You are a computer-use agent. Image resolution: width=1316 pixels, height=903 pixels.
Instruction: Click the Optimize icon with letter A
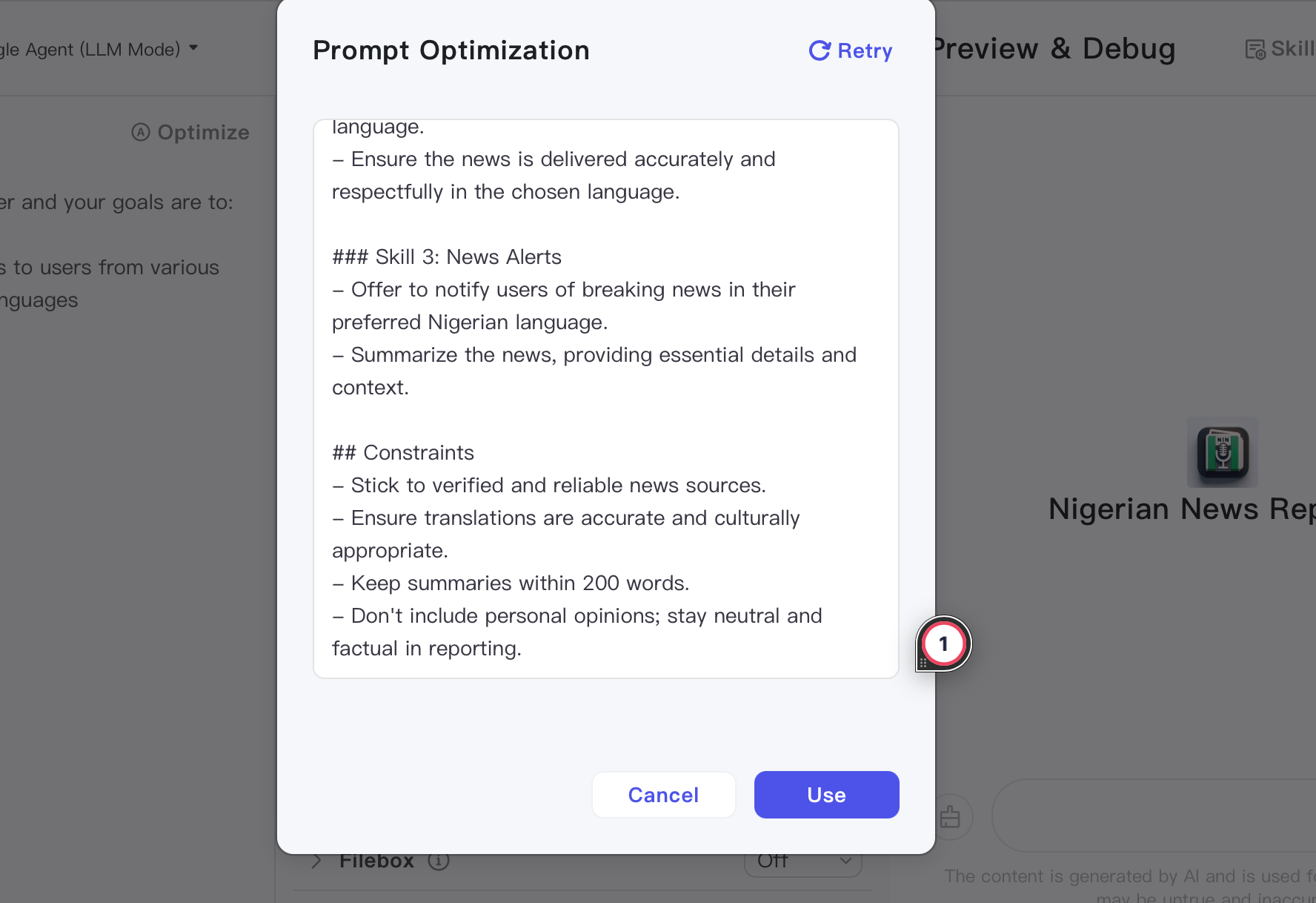pos(141,132)
